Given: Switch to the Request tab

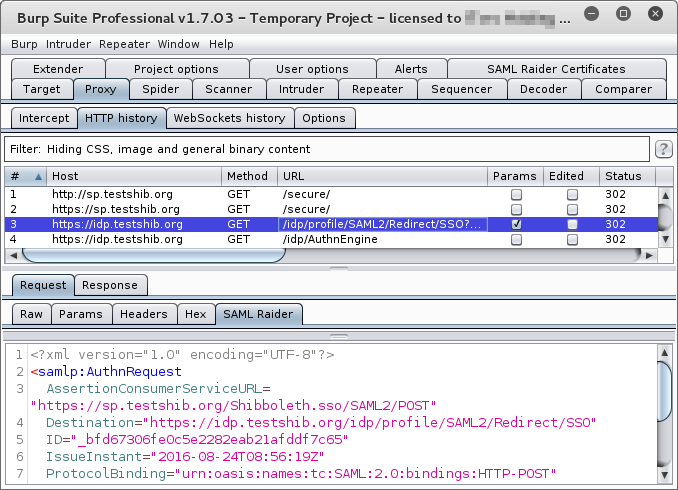Looking at the screenshot, I should pyautogui.click(x=43, y=285).
